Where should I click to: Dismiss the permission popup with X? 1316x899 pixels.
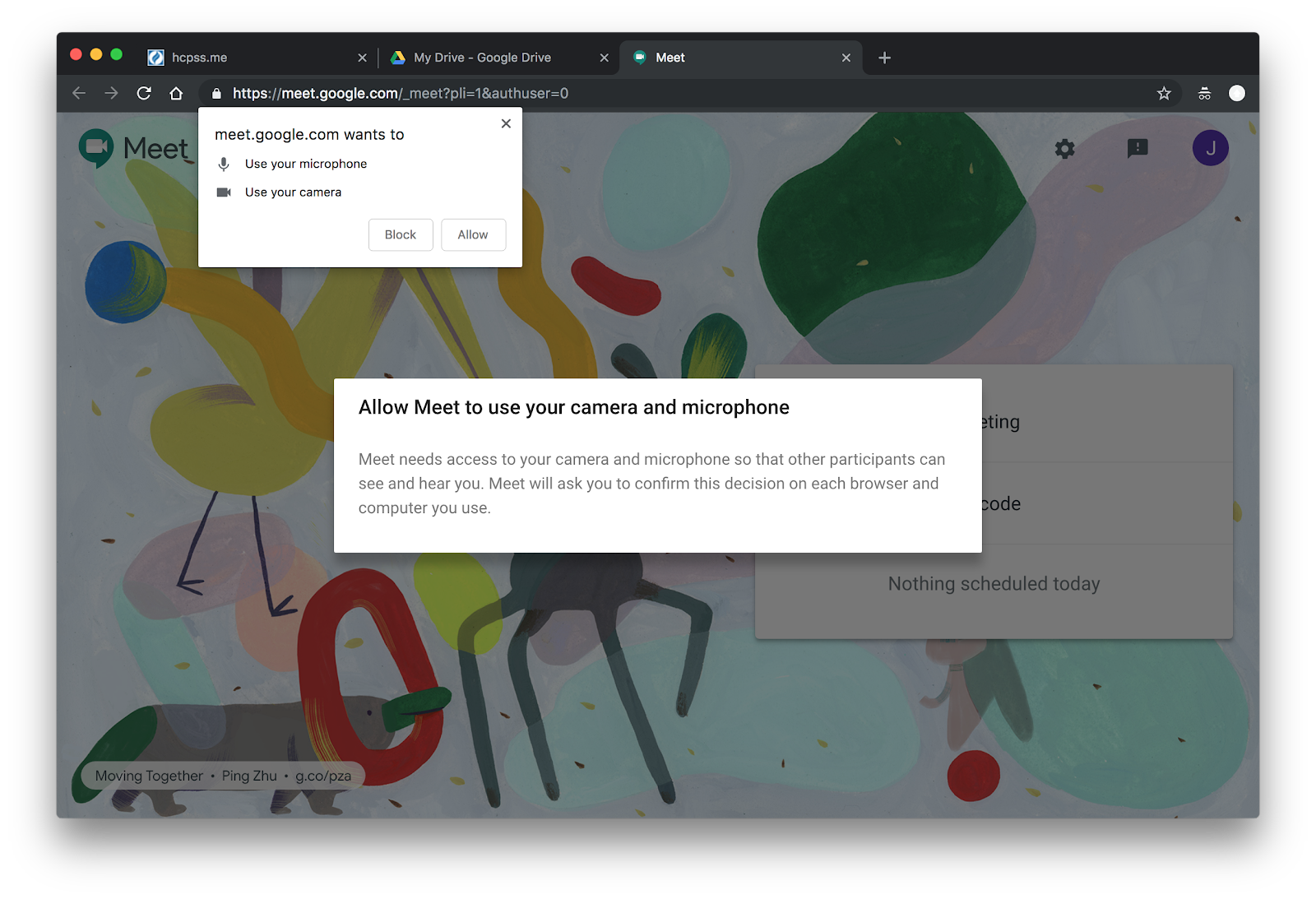pyautogui.click(x=506, y=123)
